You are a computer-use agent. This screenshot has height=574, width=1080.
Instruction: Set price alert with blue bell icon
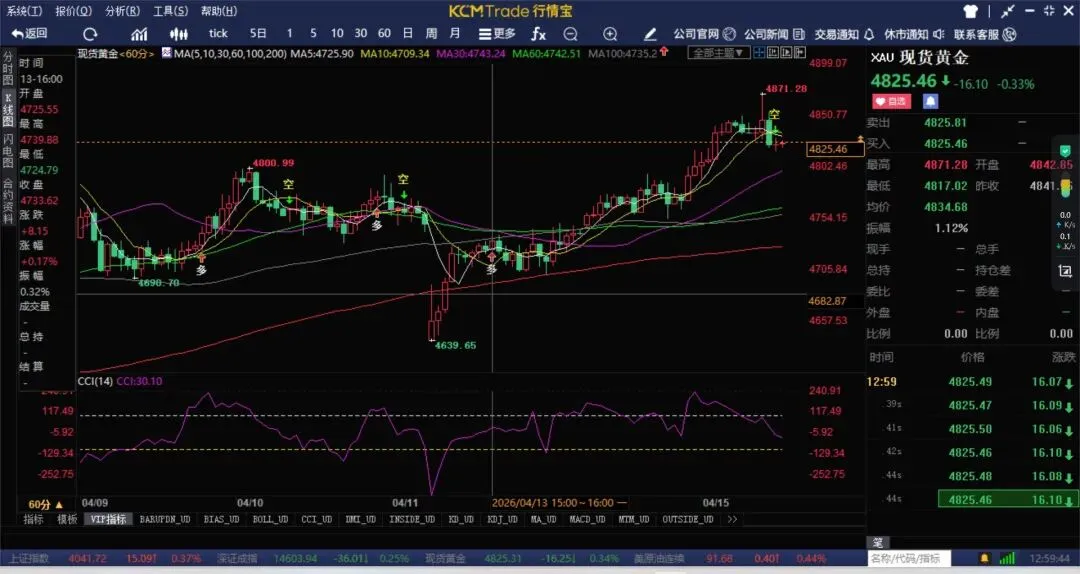[x=930, y=102]
